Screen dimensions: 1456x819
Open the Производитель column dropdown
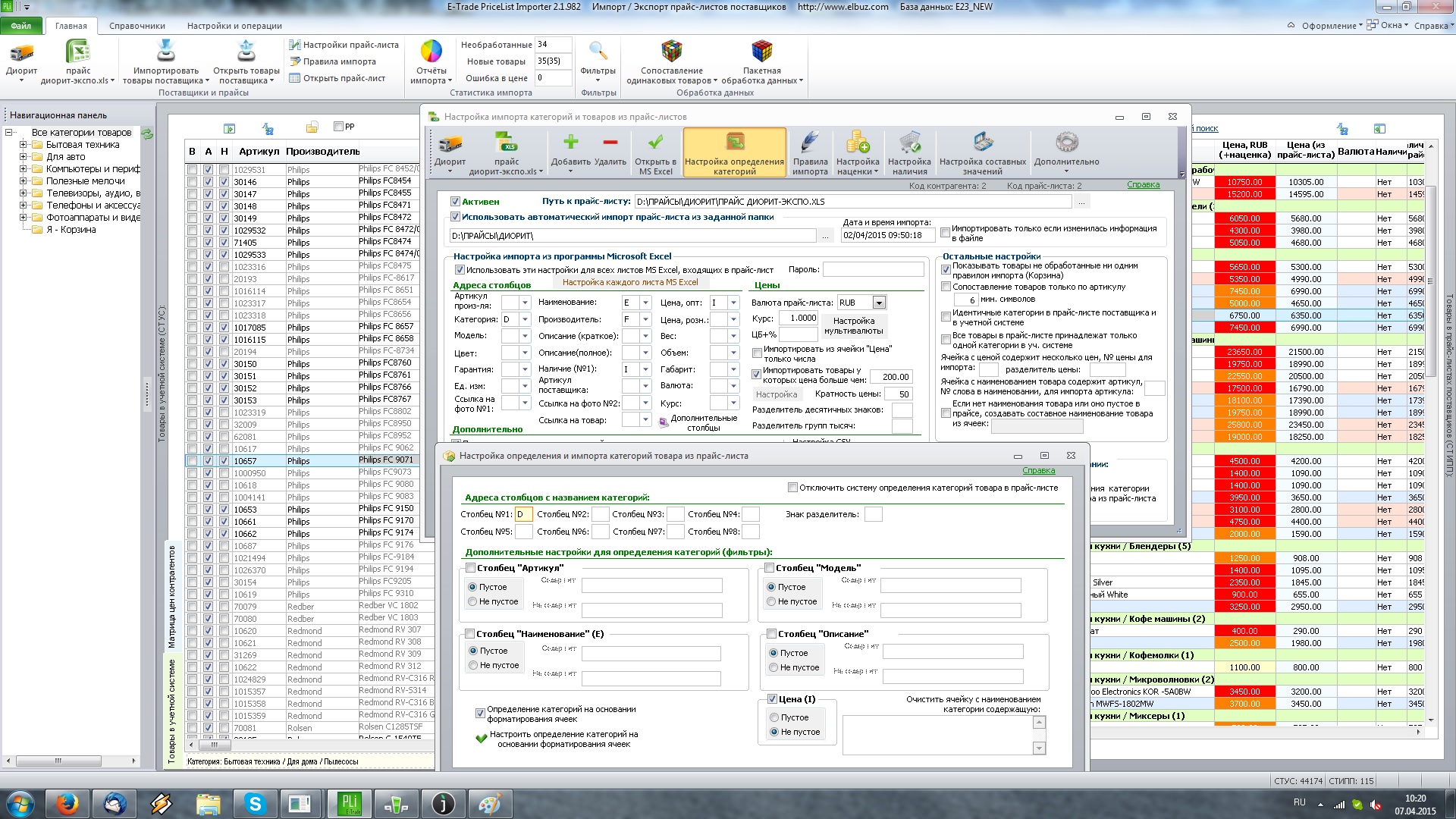click(x=645, y=319)
